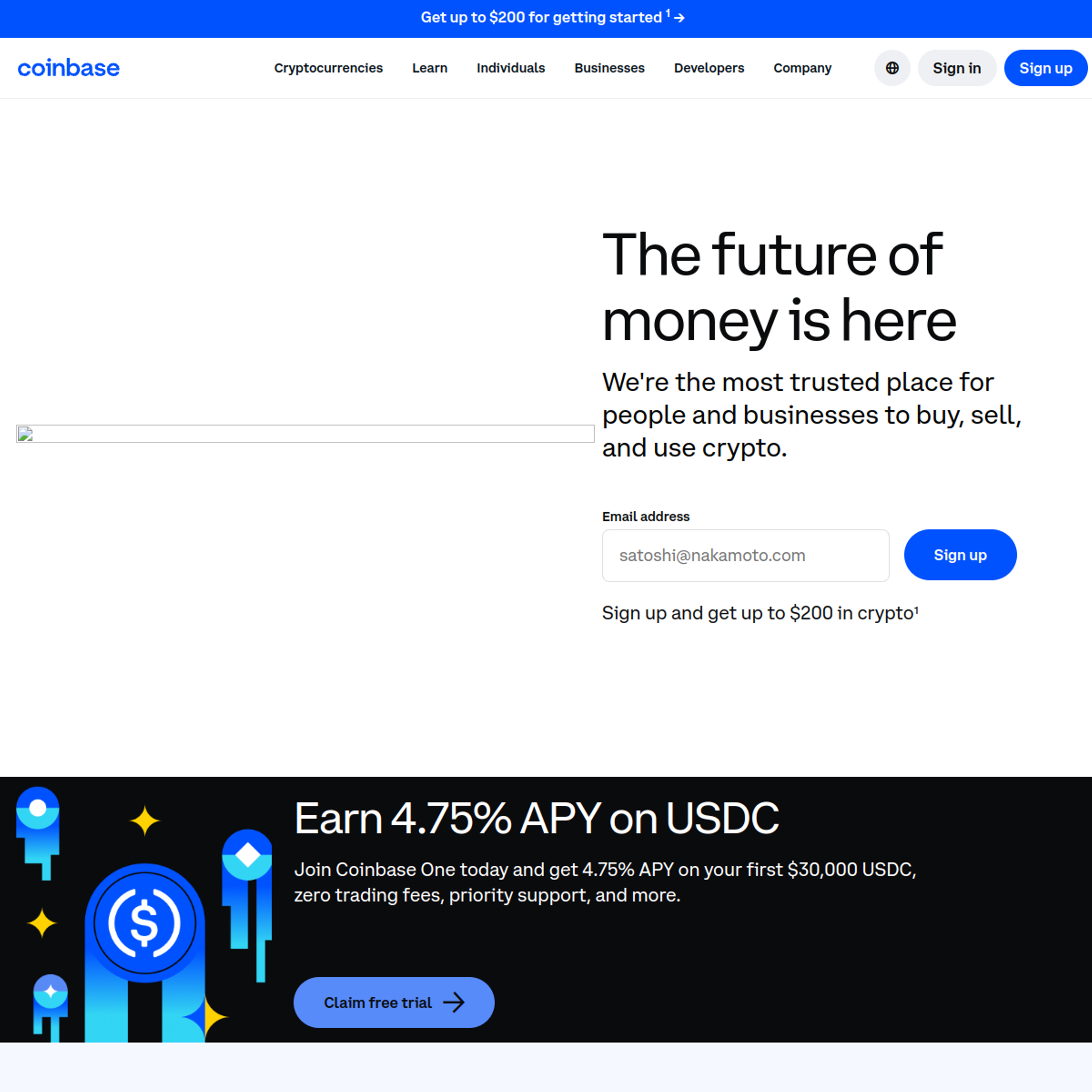Expand the Individuals navigation dropdown
This screenshot has height=1092, width=1092.
click(511, 68)
